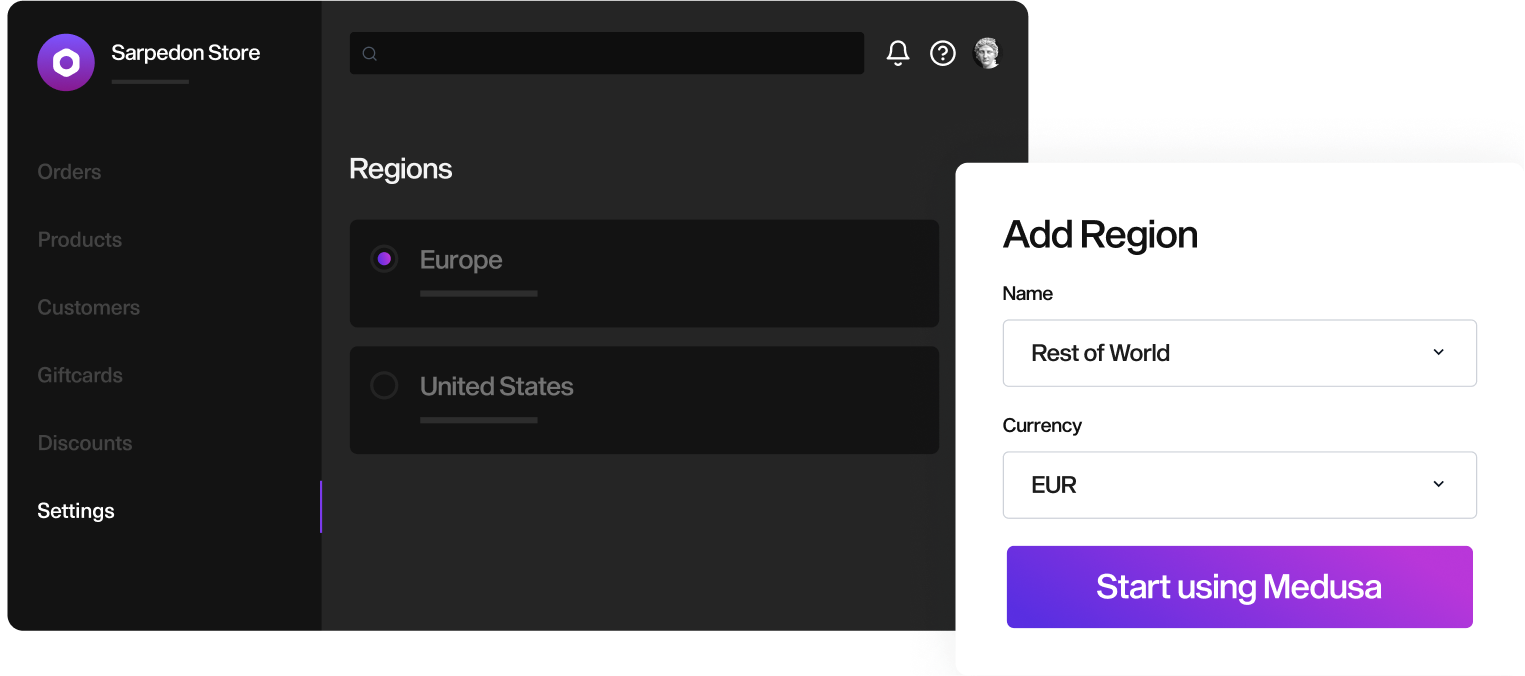Select the United States radio button

[x=384, y=385]
